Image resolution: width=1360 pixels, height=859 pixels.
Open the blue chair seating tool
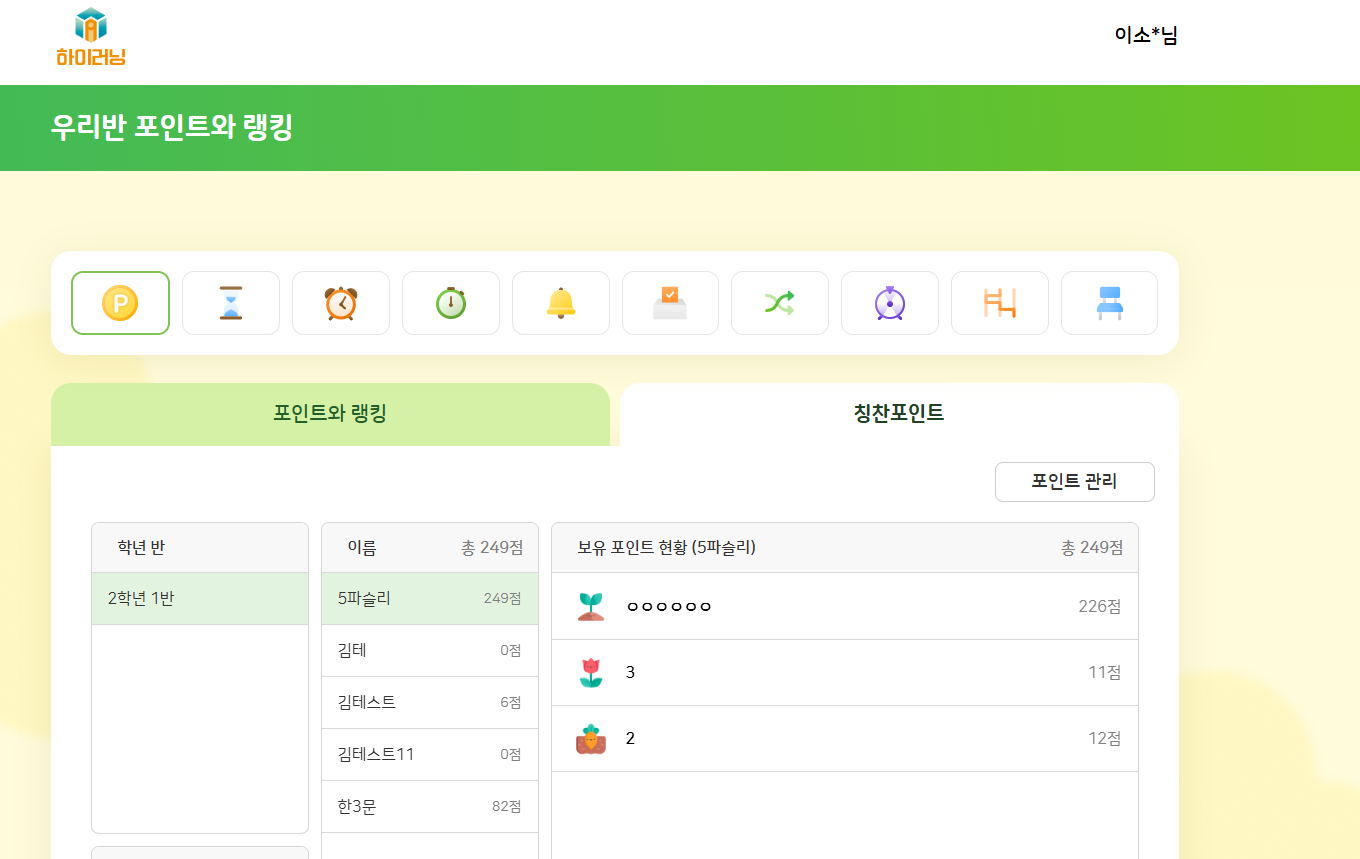coord(1109,303)
